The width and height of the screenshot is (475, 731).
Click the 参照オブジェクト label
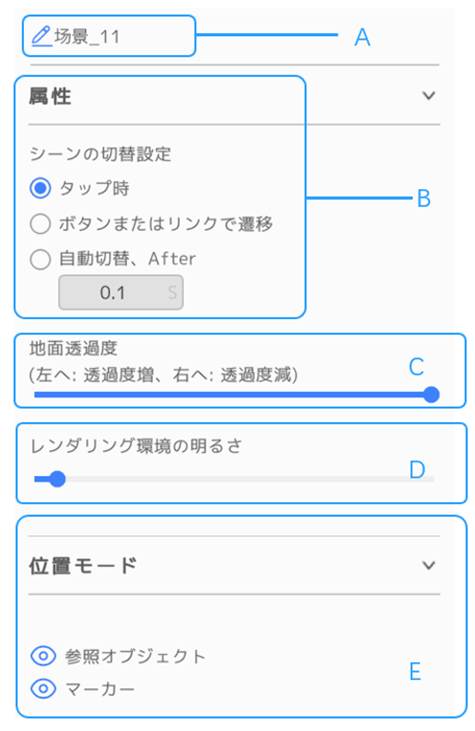pos(135,656)
